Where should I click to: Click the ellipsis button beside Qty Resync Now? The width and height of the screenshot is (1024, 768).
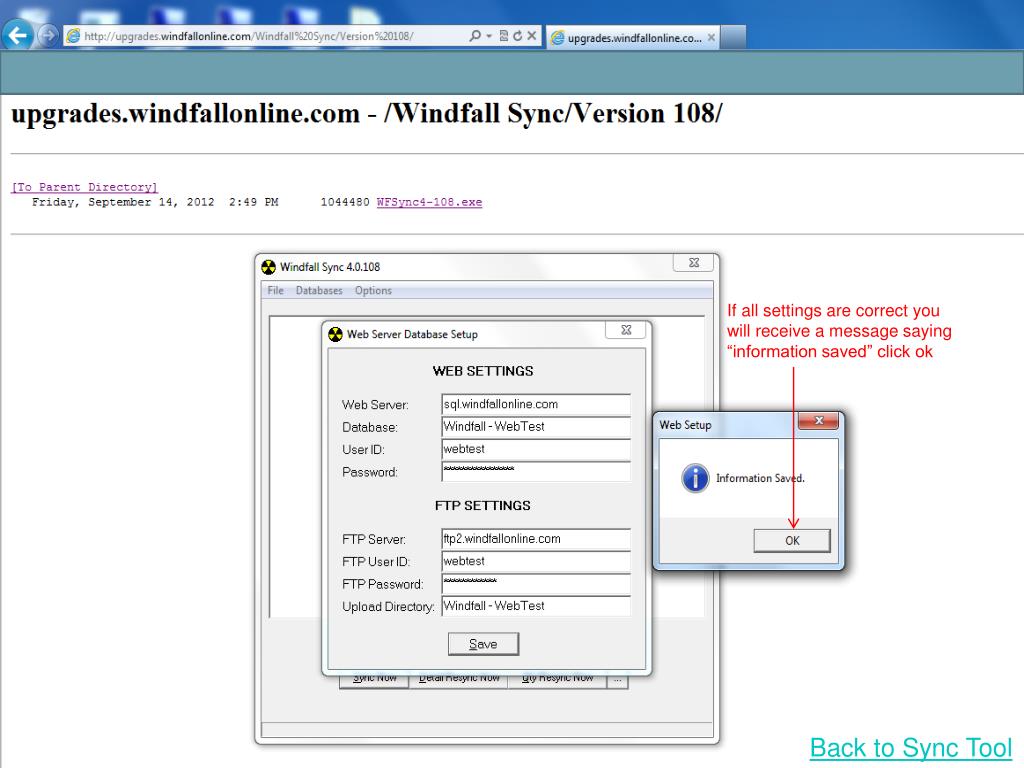pyautogui.click(x=617, y=680)
